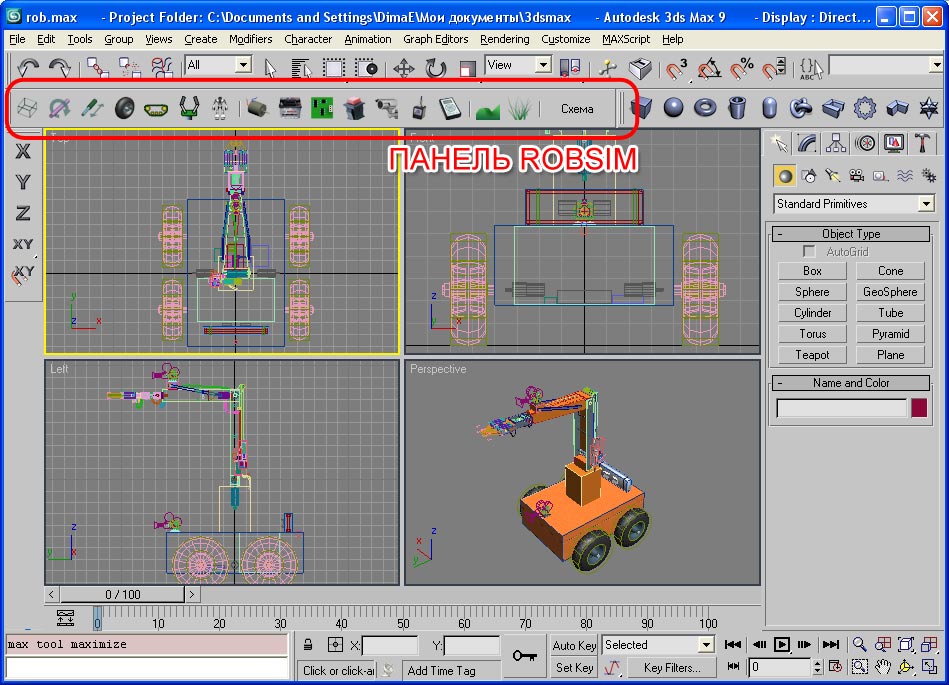The height and width of the screenshot is (685, 949).
Task: Toggle the 3D Snaps magnet
Action: point(676,68)
